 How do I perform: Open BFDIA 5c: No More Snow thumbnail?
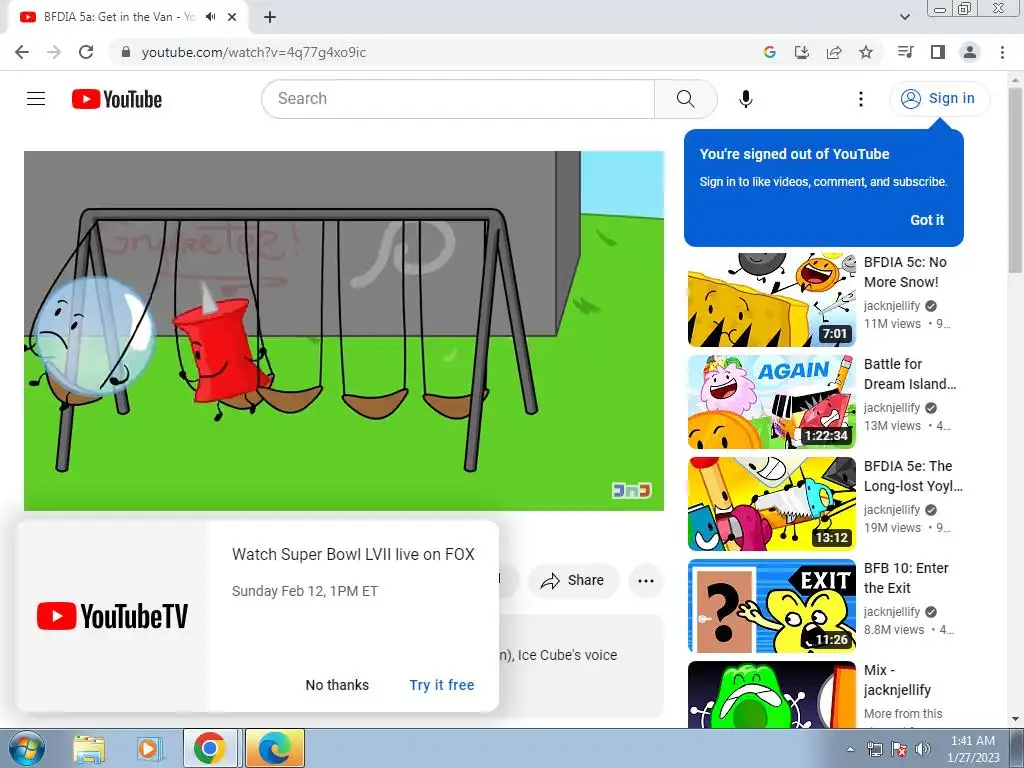pos(771,300)
